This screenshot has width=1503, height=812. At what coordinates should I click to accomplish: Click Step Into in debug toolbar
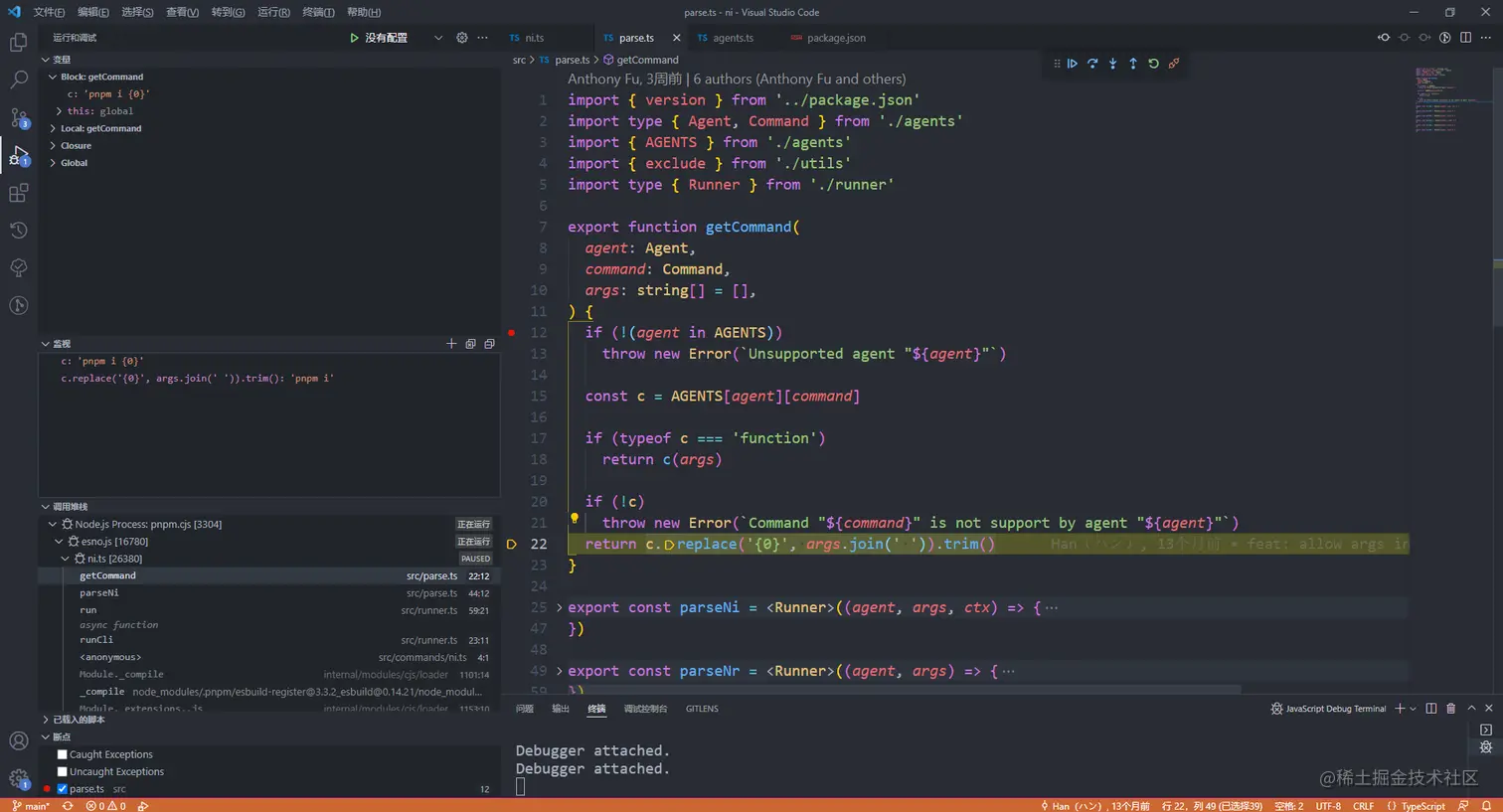coord(1112,64)
